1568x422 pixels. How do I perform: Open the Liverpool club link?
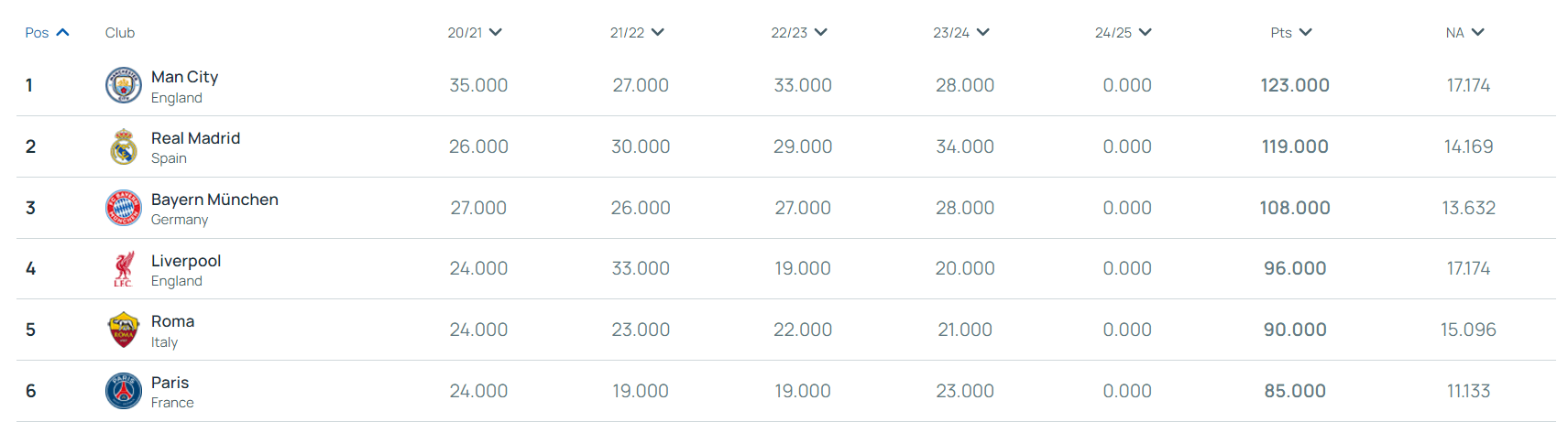tap(186, 261)
